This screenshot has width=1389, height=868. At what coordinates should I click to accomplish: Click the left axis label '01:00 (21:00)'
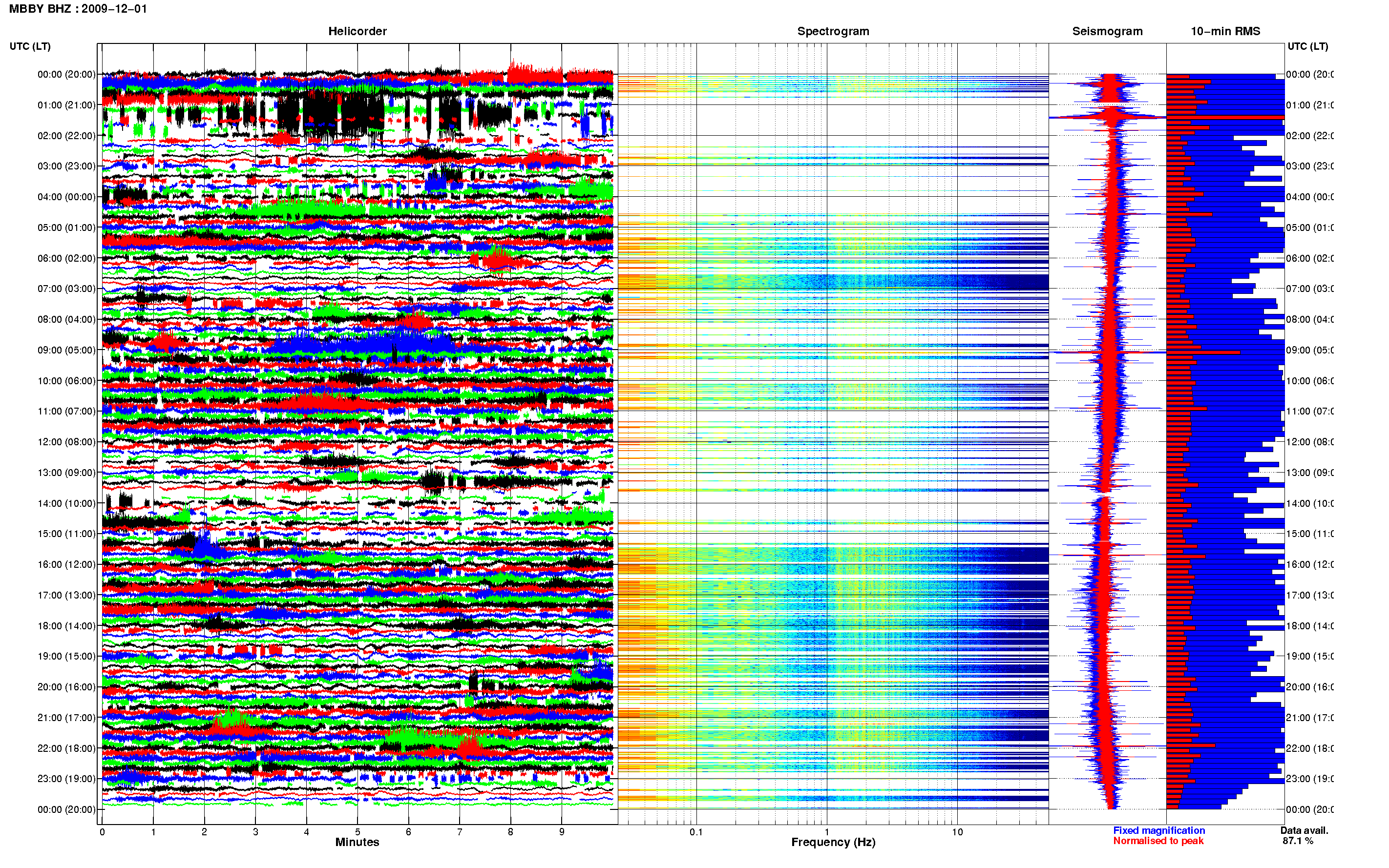(x=66, y=105)
